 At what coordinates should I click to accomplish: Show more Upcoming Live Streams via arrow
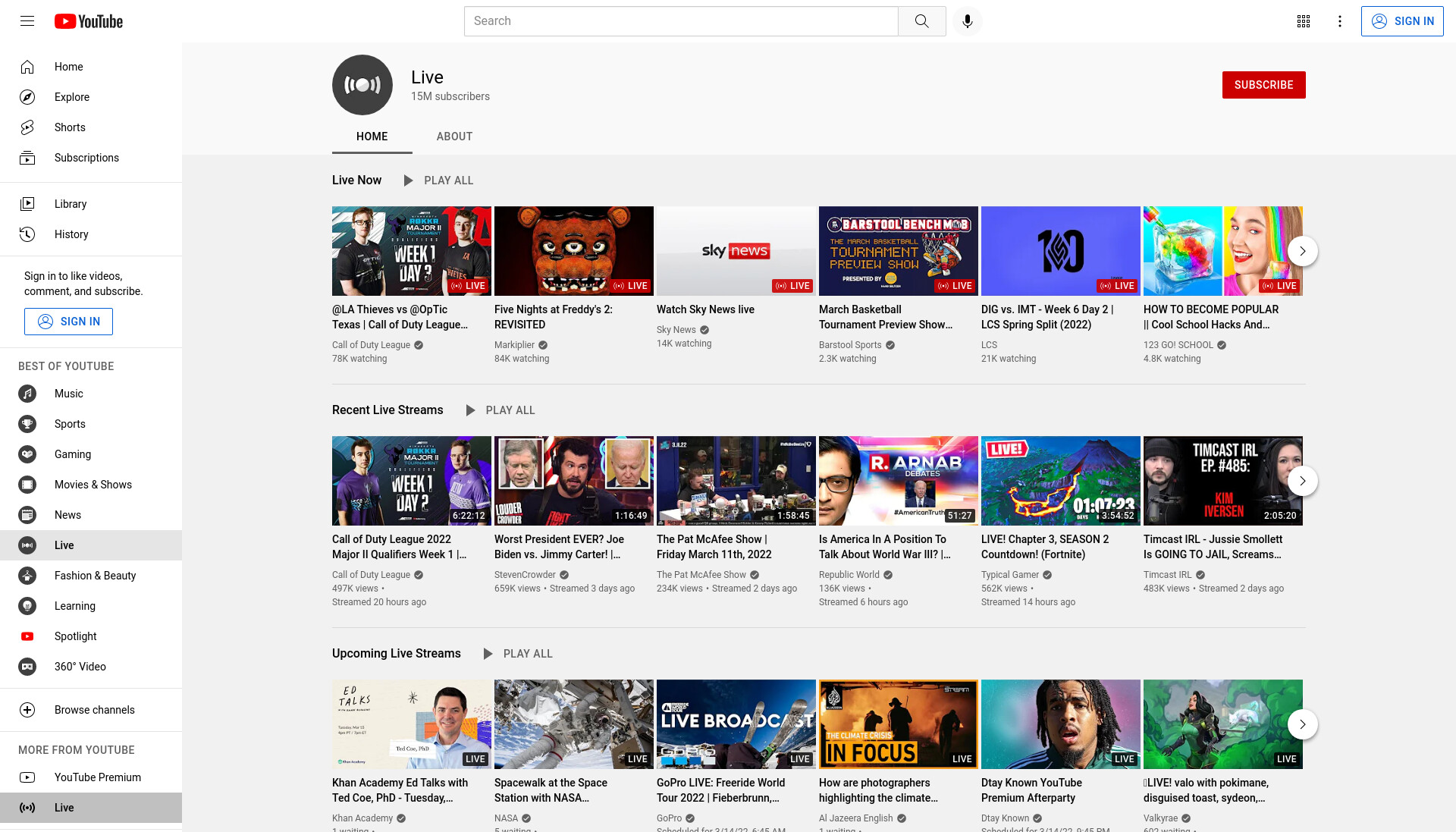click(1303, 724)
